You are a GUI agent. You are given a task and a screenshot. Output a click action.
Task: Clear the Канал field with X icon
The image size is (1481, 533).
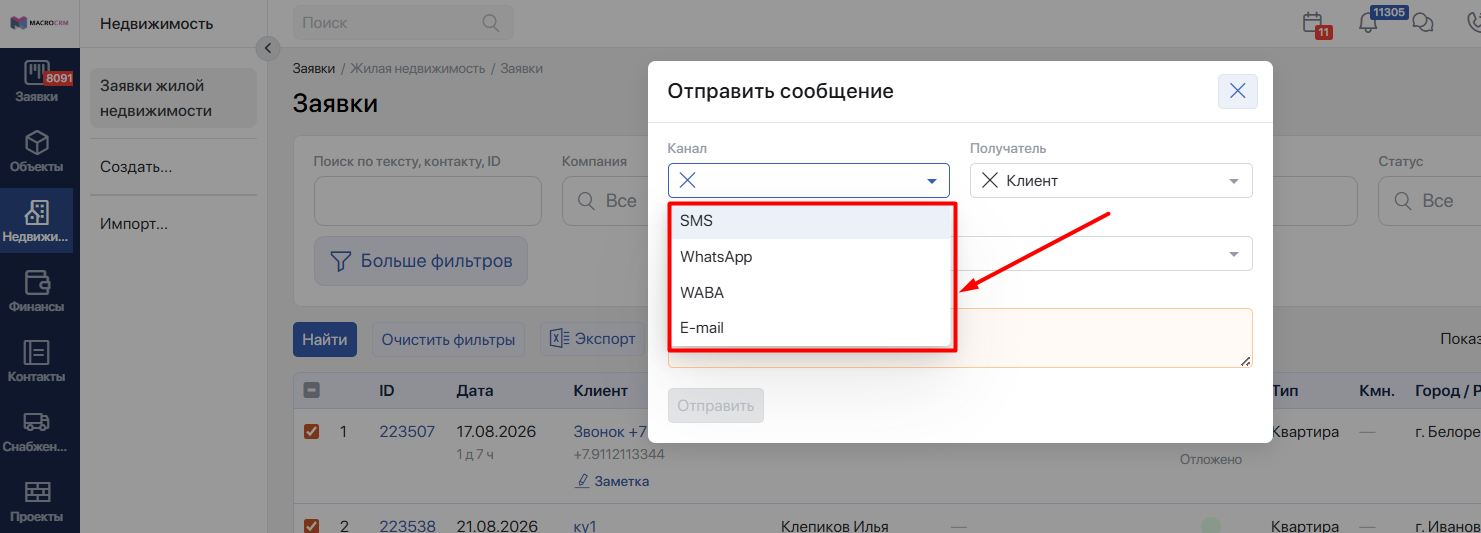(687, 181)
